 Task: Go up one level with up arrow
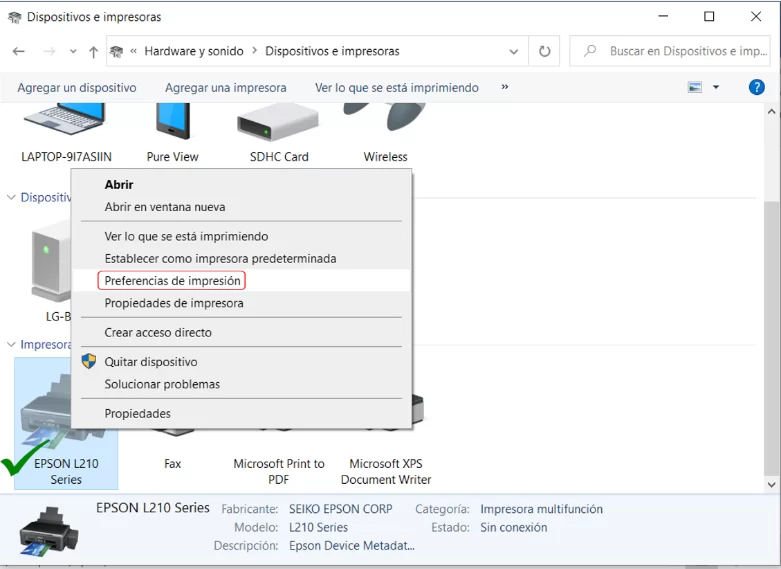tap(94, 51)
